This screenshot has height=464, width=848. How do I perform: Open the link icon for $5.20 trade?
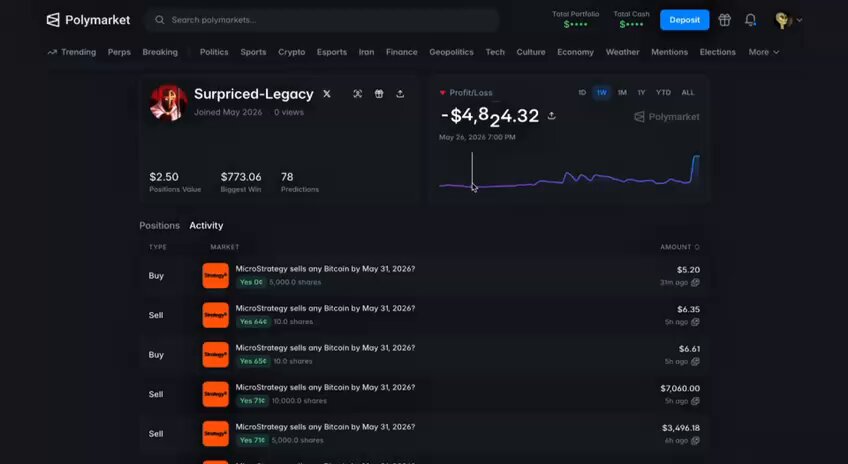[695, 282]
